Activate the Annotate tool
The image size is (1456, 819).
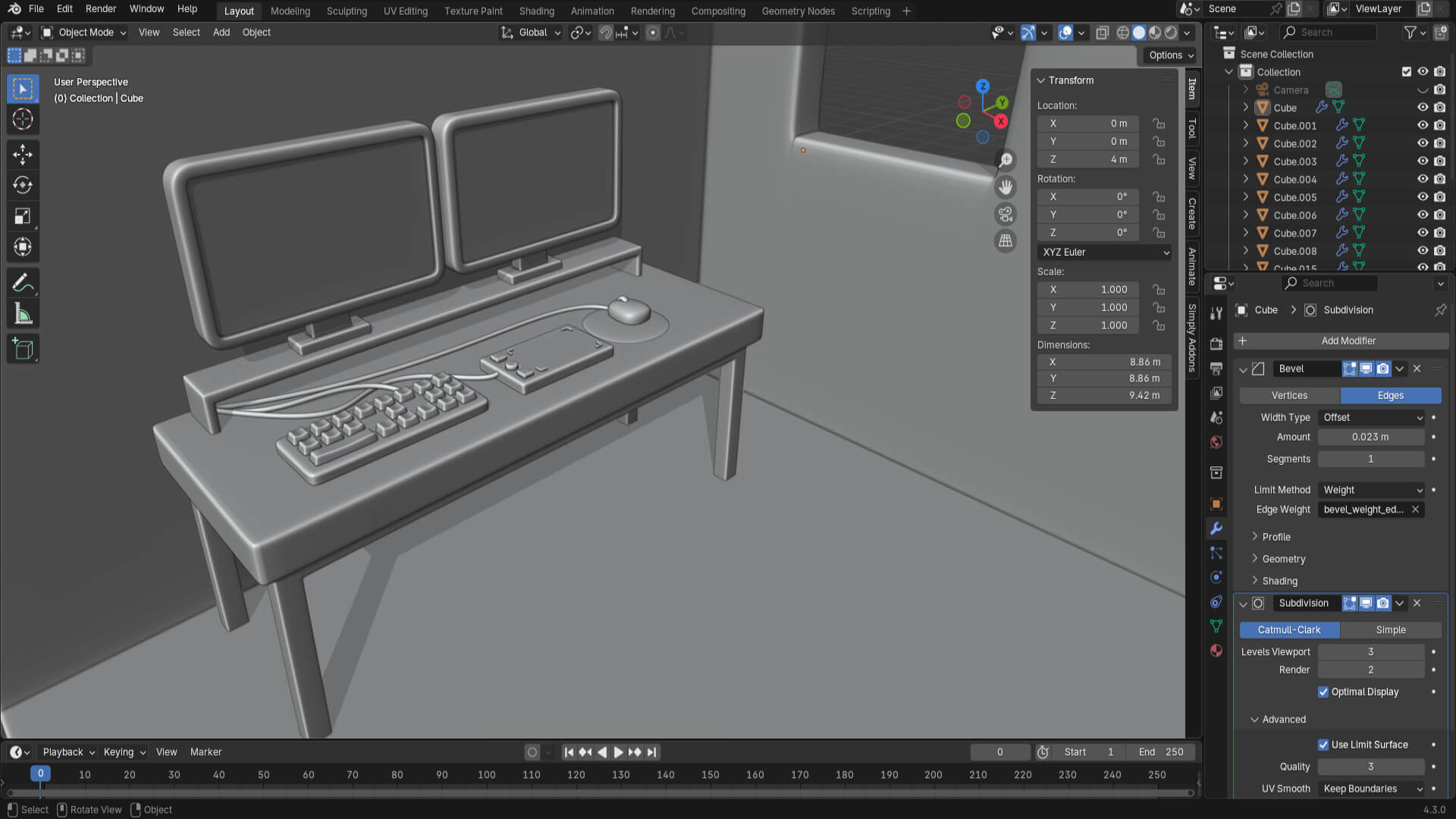tap(23, 283)
